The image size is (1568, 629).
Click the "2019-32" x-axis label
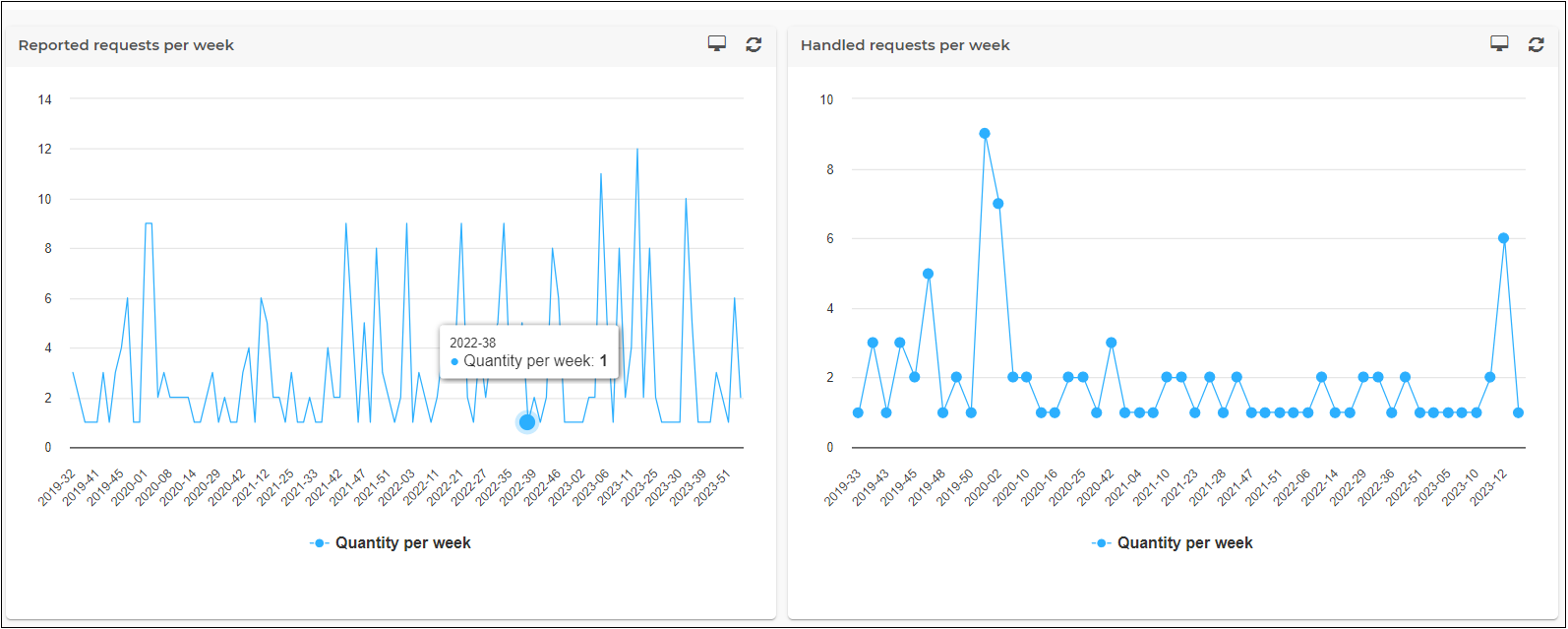(57, 486)
